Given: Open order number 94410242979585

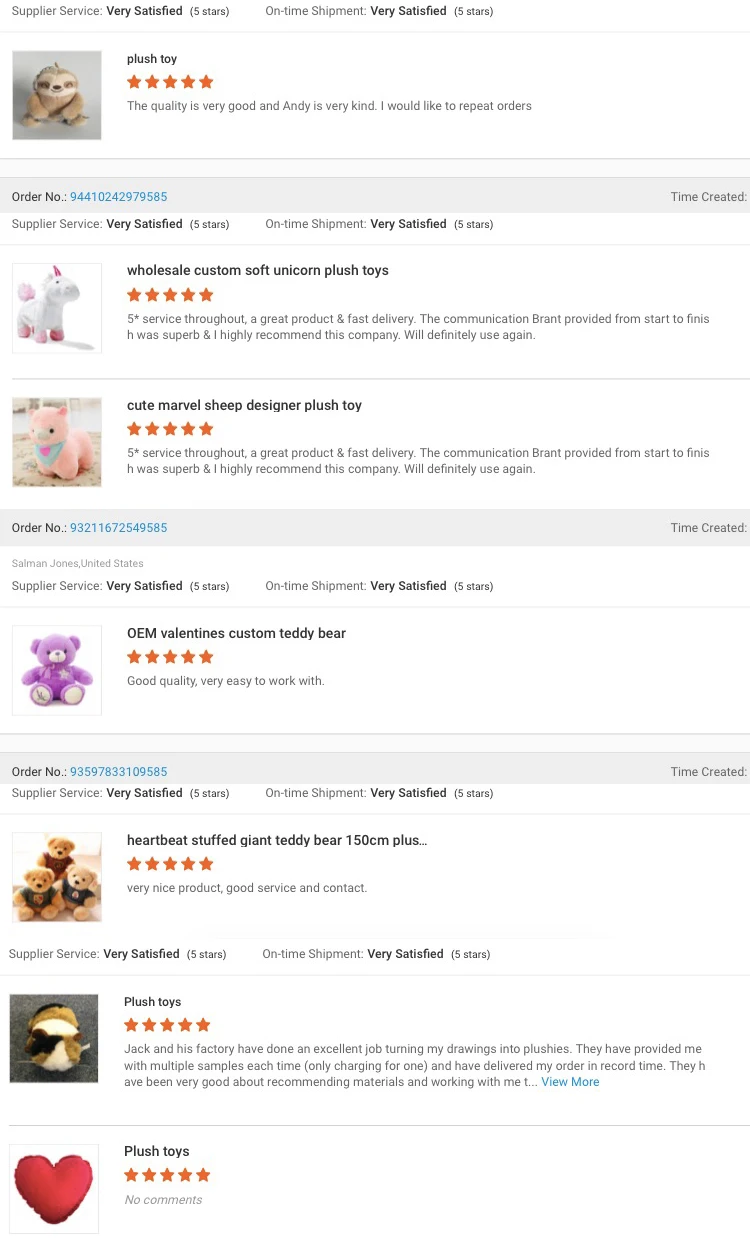Looking at the screenshot, I should pyautogui.click(x=118, y=197).
